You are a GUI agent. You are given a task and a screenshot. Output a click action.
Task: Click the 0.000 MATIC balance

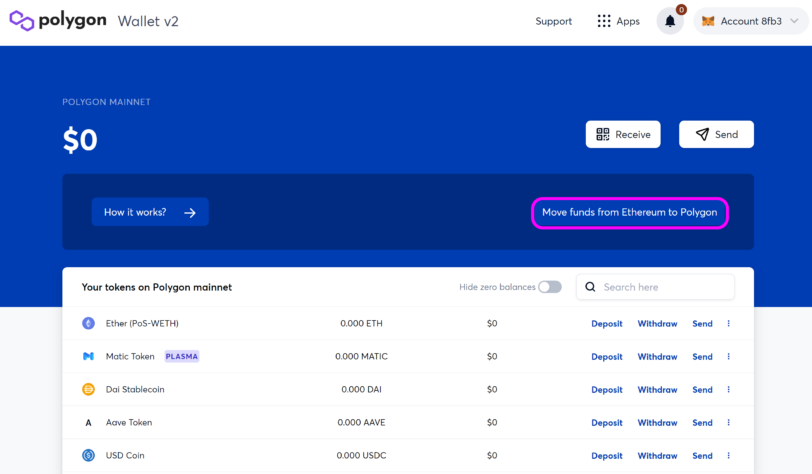click(x=361, y=356)
